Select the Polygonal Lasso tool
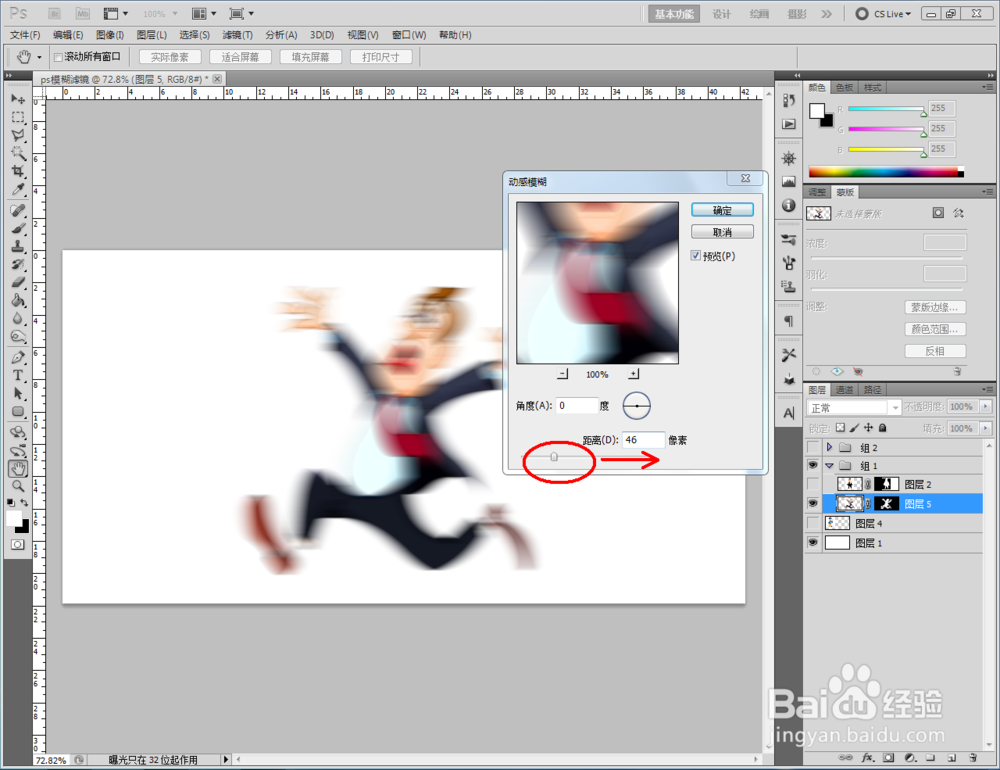Viewport: 1000px width, 770px height. pos(18,135)
